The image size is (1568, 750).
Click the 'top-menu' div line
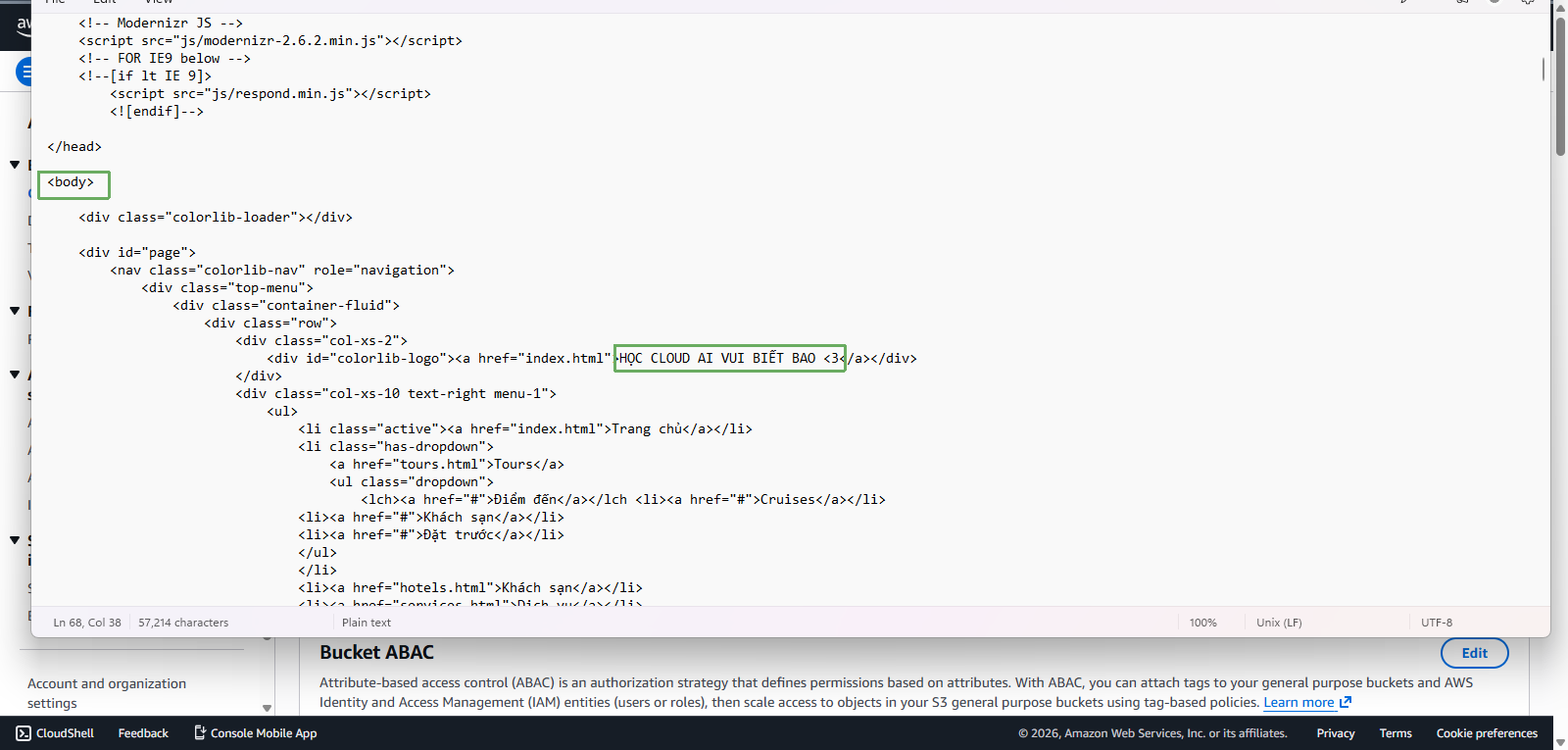(x=227, y=288)
